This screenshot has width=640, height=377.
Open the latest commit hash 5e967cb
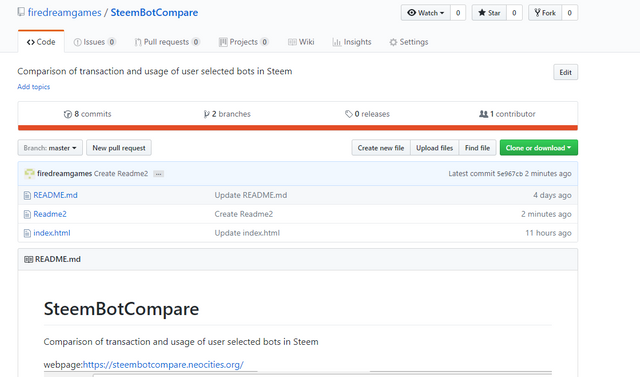tap(509, 173)
